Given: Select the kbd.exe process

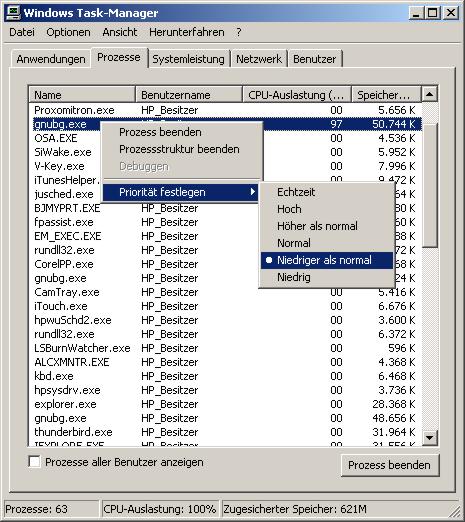Looking at the screenshot, I should point(54,376).
